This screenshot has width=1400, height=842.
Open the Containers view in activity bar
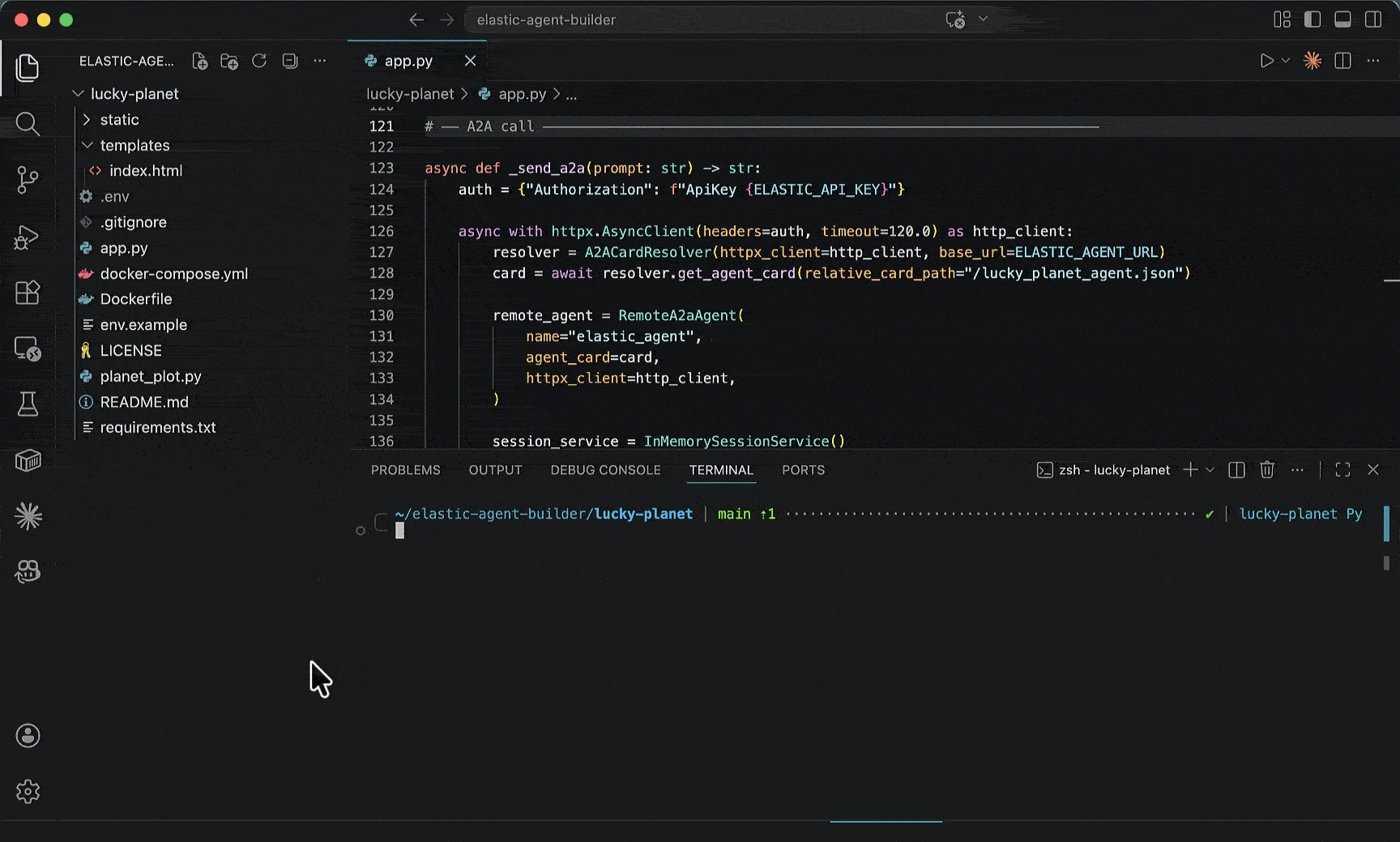[28, 460]
